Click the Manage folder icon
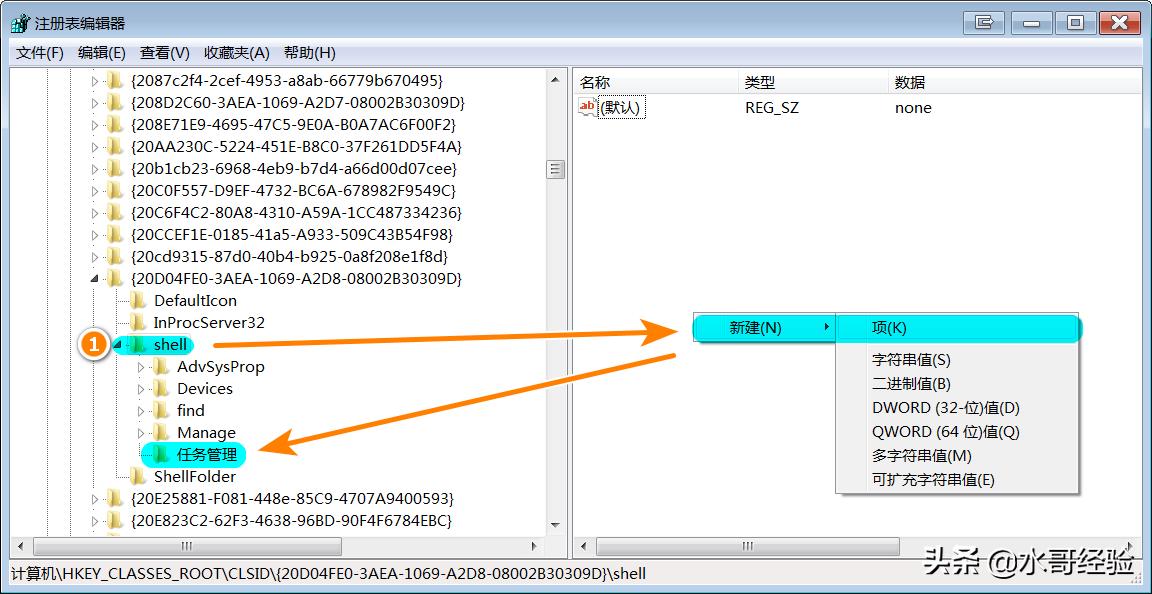The image size is (1152, 594). pyautogui.click(x=161, y=433)
